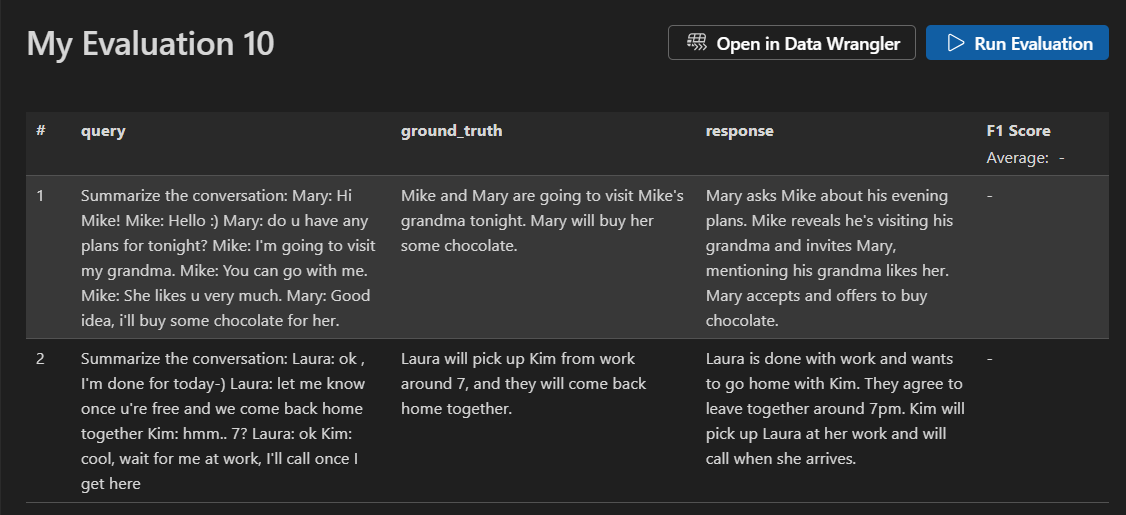Click ground truth about Laura picking Kim
This screenshot has width=1126, height=515.
point(523,383)
